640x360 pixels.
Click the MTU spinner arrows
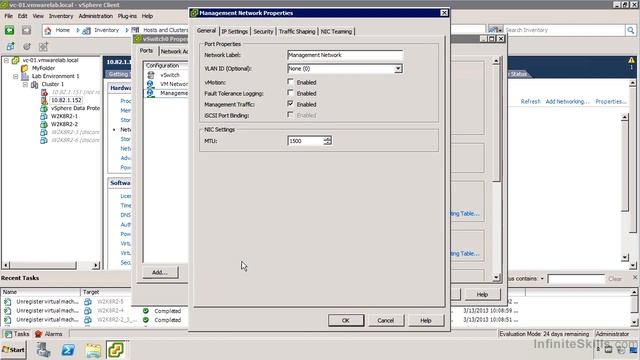(327, 141)
